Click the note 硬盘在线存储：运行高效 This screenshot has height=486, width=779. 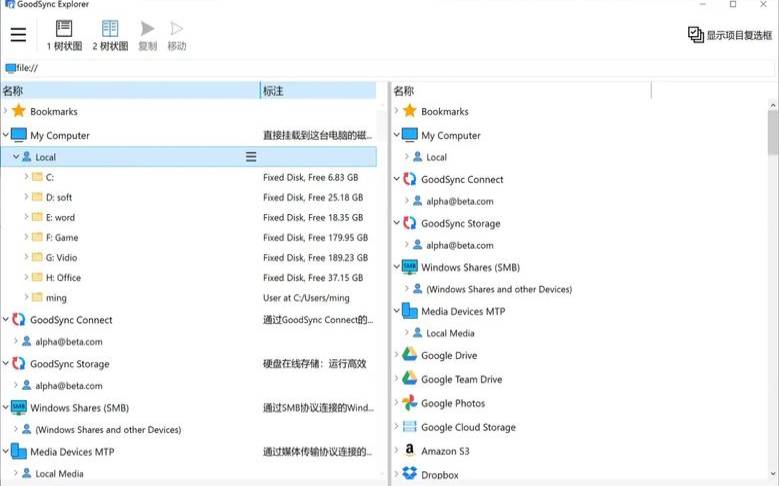click(314, 364)
